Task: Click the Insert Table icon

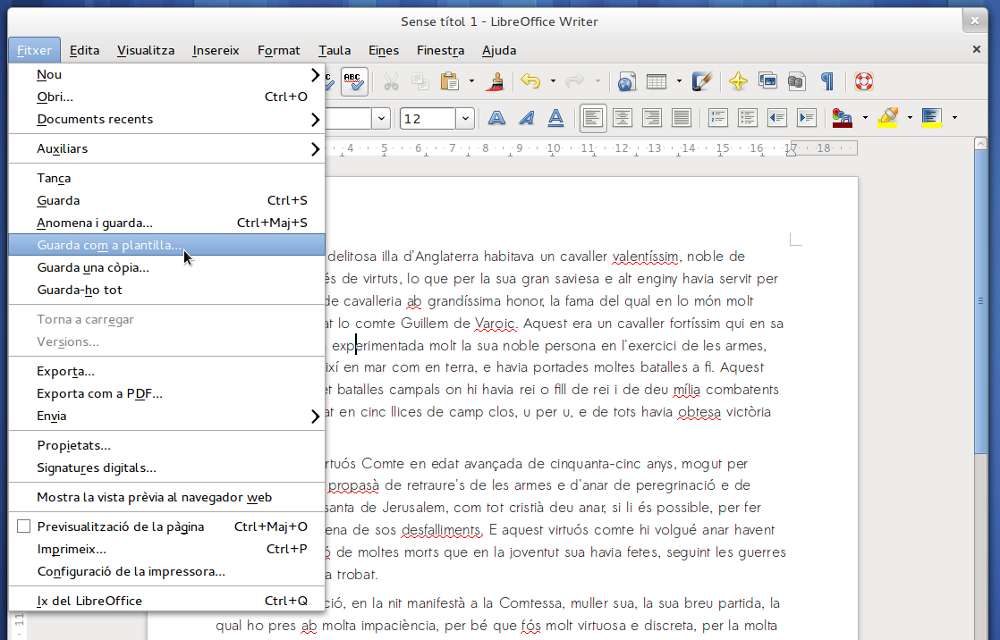Action: click(656, 82)
